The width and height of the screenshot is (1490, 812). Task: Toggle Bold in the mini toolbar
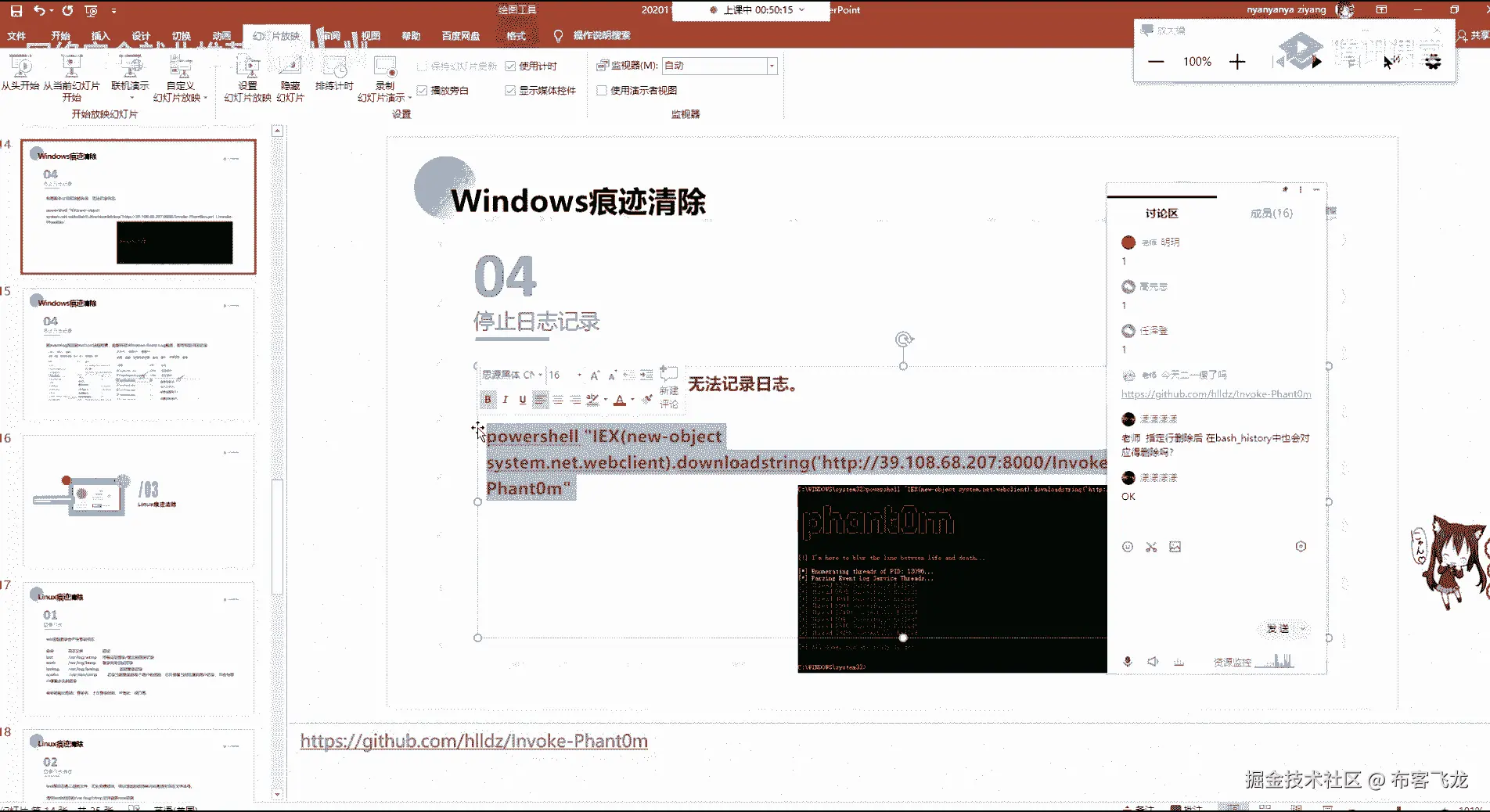coord(488,400)
